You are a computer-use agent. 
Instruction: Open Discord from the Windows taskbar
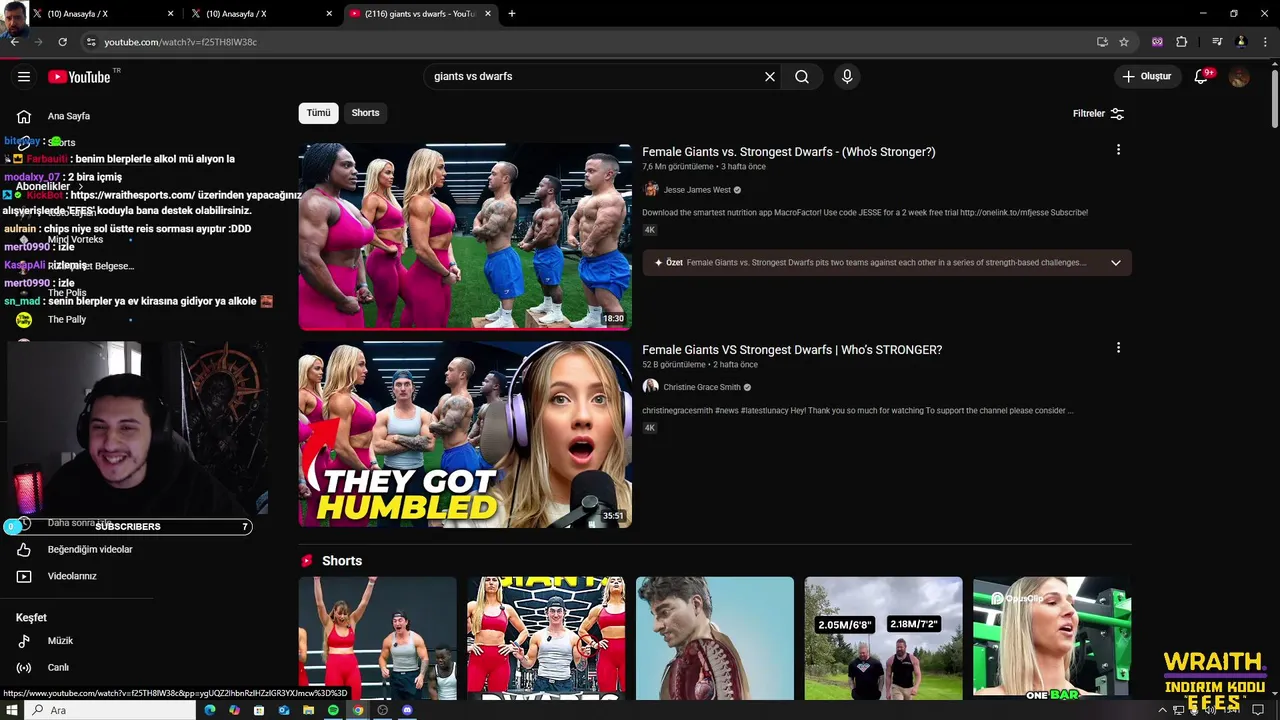pyautogui.click(x=407, y=710)
